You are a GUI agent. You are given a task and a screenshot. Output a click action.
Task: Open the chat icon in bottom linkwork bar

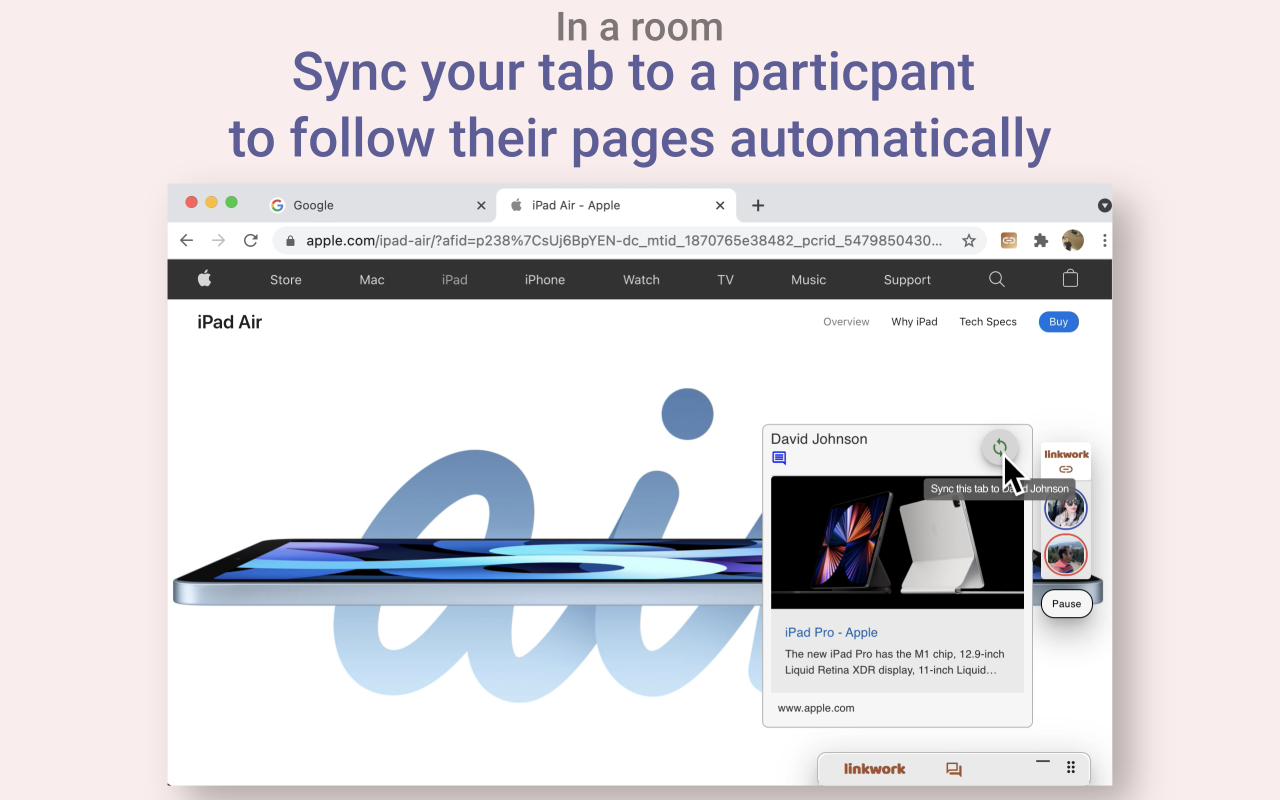coord(954,770)
